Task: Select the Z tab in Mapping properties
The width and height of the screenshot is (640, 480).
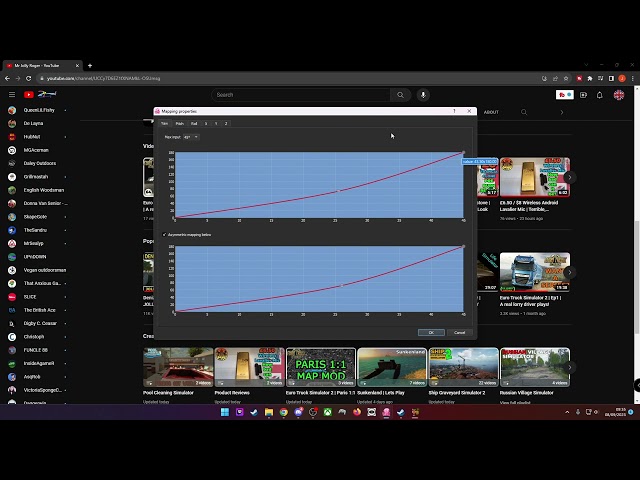Action: [226, 123]
